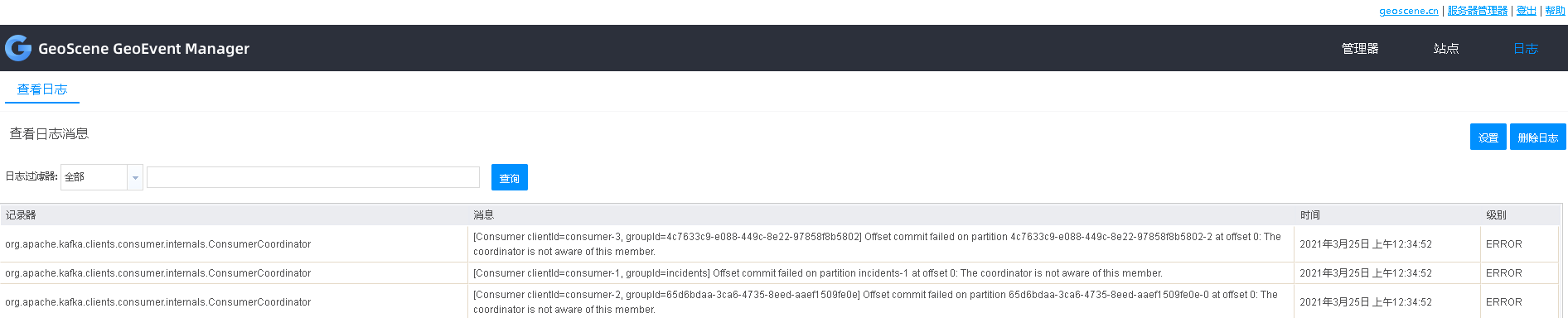Open the 服务器管理器 link
This screenshot has width=1568, height=318.
[x=1478, y=11]
